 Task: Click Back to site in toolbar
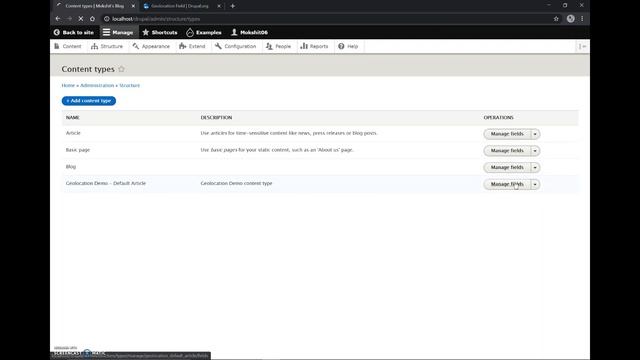click(x=74, y=32)
